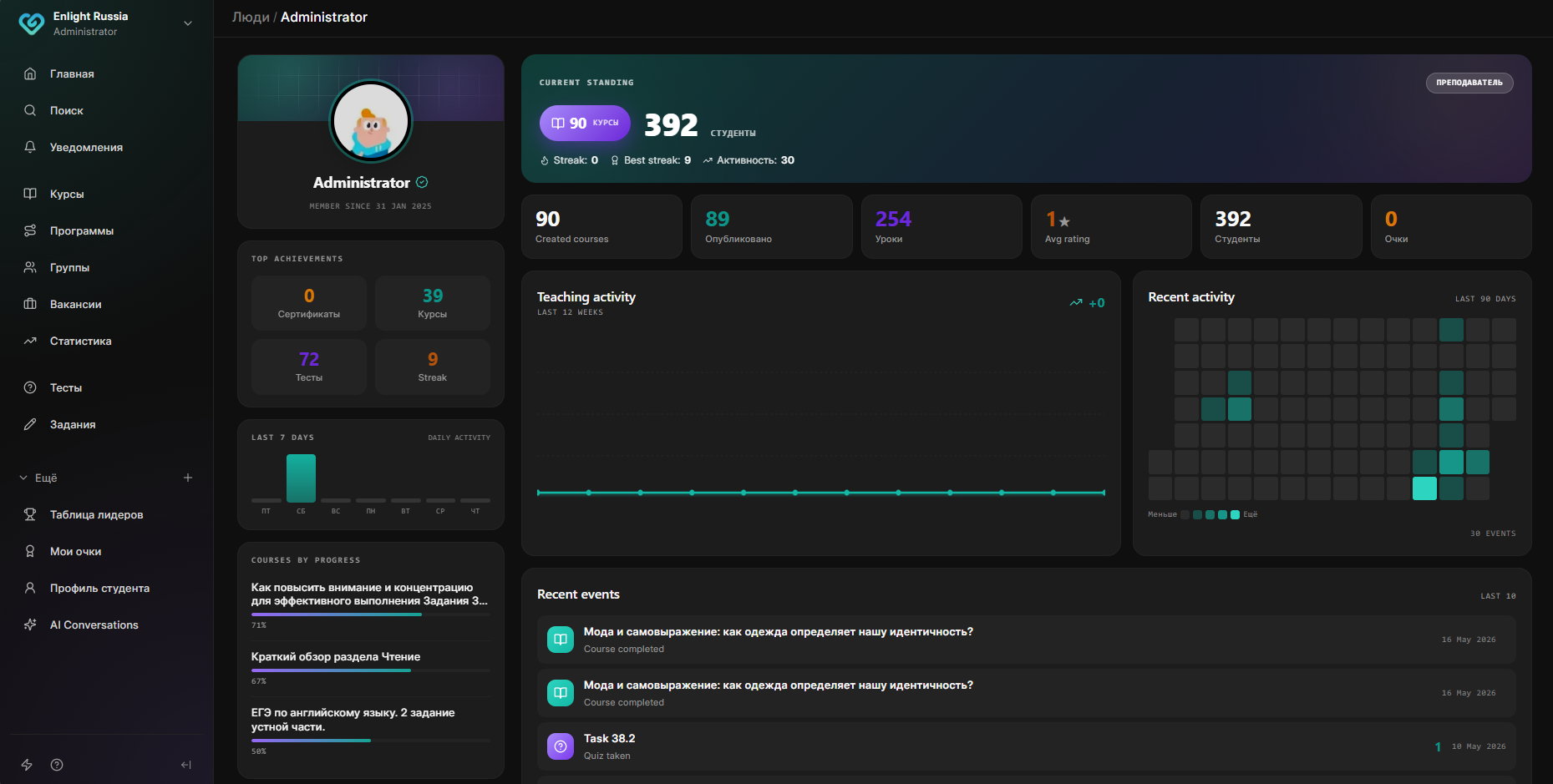The height and width of the screenshot is (784, 1553).
Task: Open the Группы menu item
Action: pos(107,267)
